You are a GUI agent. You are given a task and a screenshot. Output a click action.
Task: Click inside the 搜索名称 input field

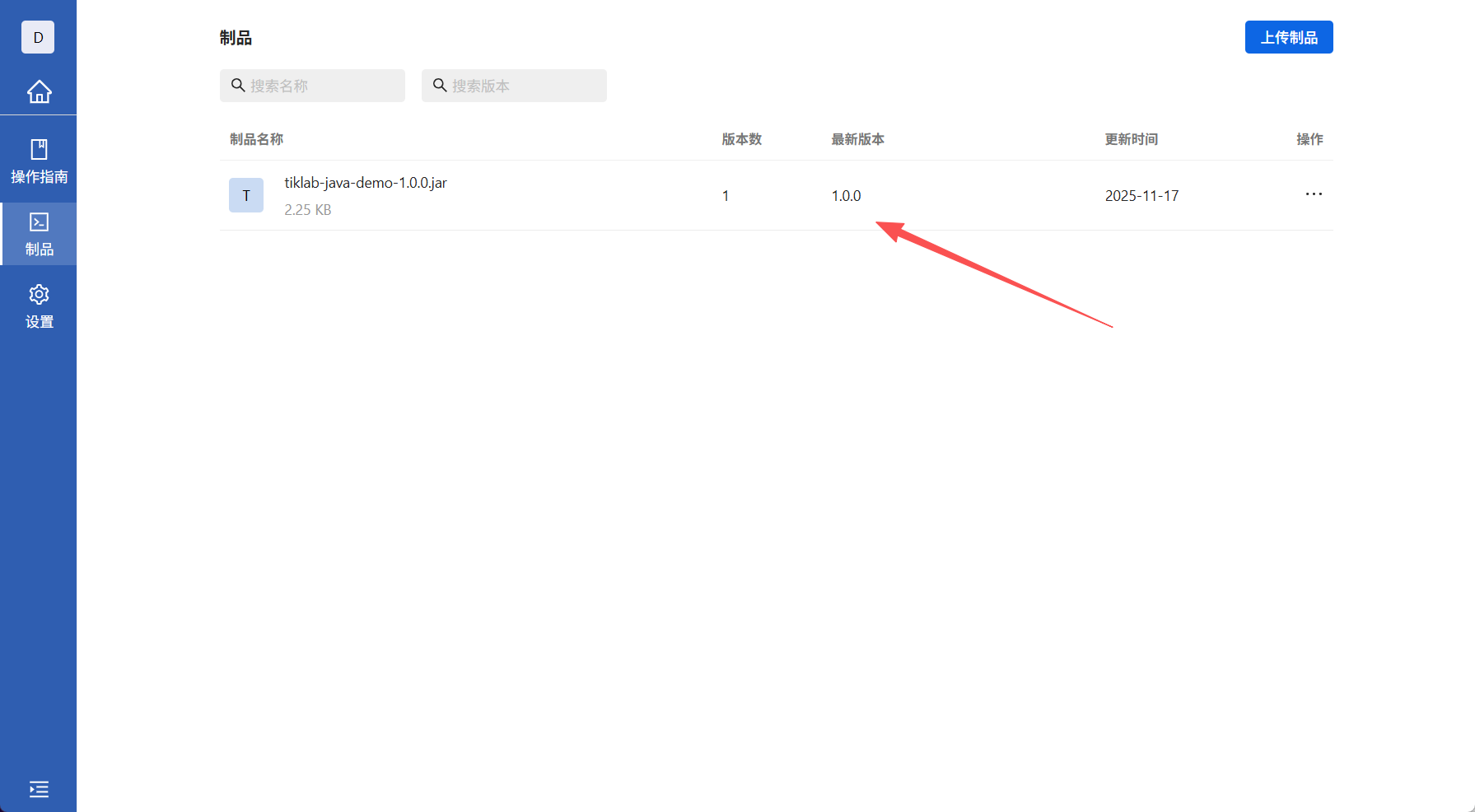point(321,85)
